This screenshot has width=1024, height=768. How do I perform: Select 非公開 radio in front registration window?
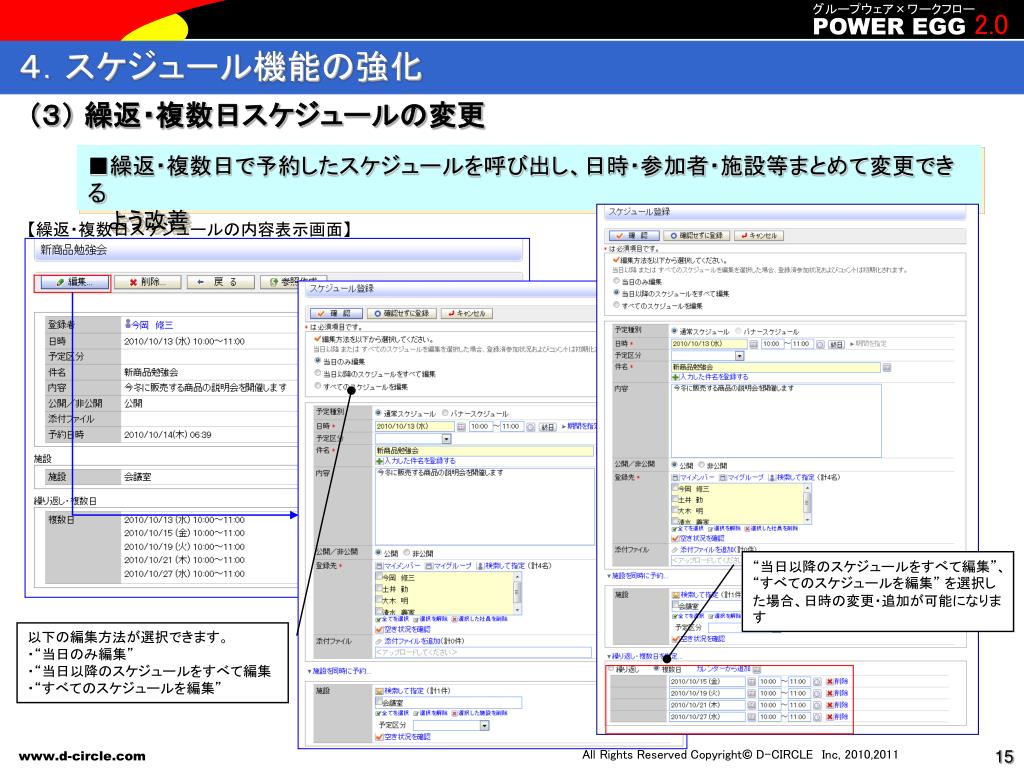[x=701, y=465]
